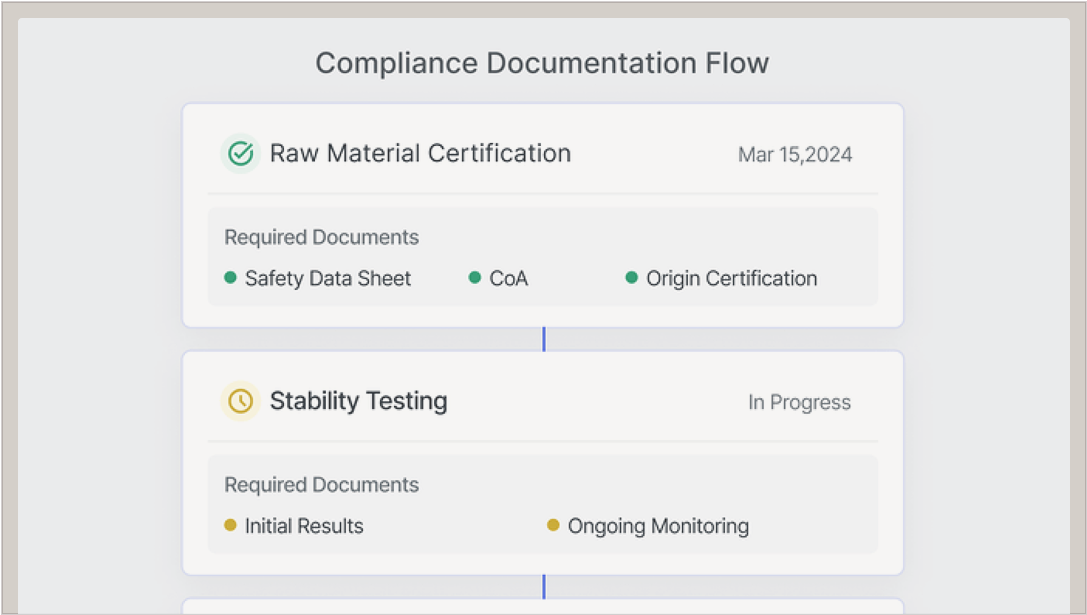Click the green checkmark icon for Raw Material Certification
This screenshot has height=615, width=1087.
tap(240, 154)
